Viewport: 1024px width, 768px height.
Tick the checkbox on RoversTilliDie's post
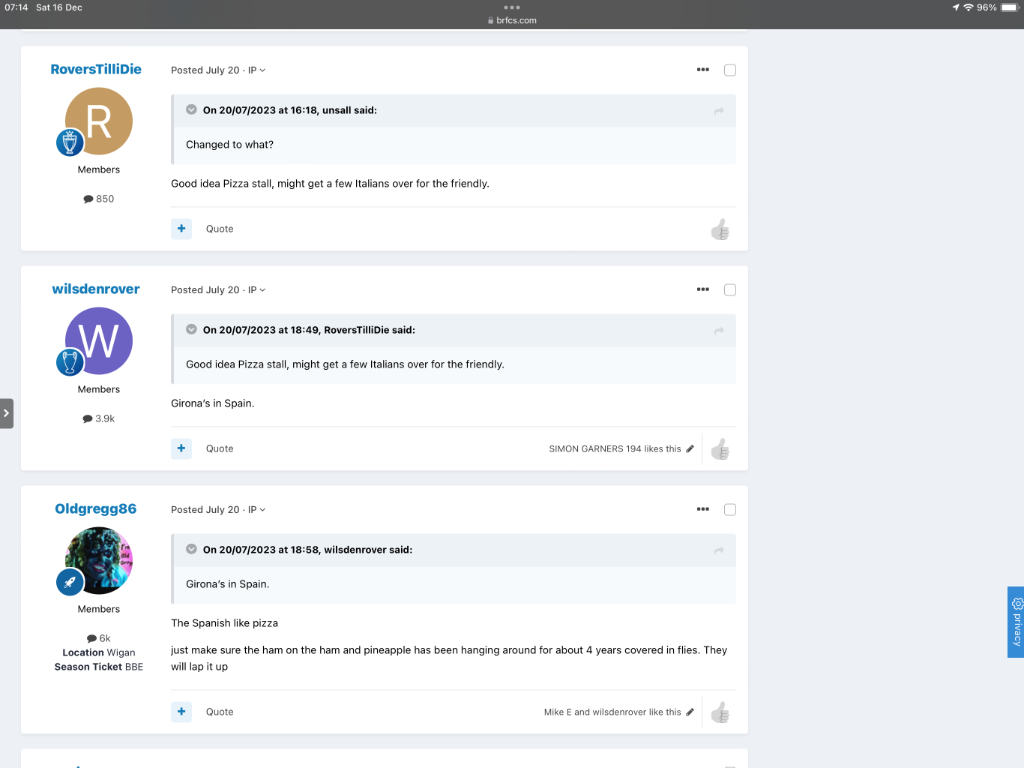[730, 70]
